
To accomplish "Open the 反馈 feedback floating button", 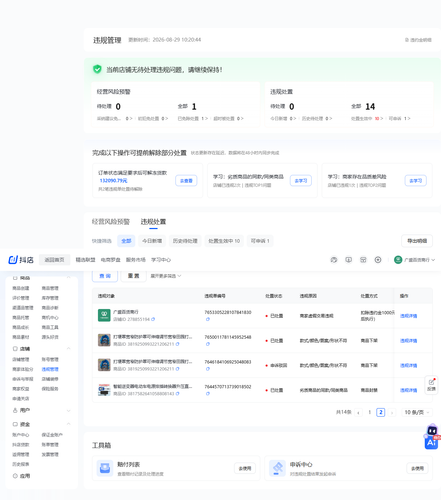I will (431, 385).
